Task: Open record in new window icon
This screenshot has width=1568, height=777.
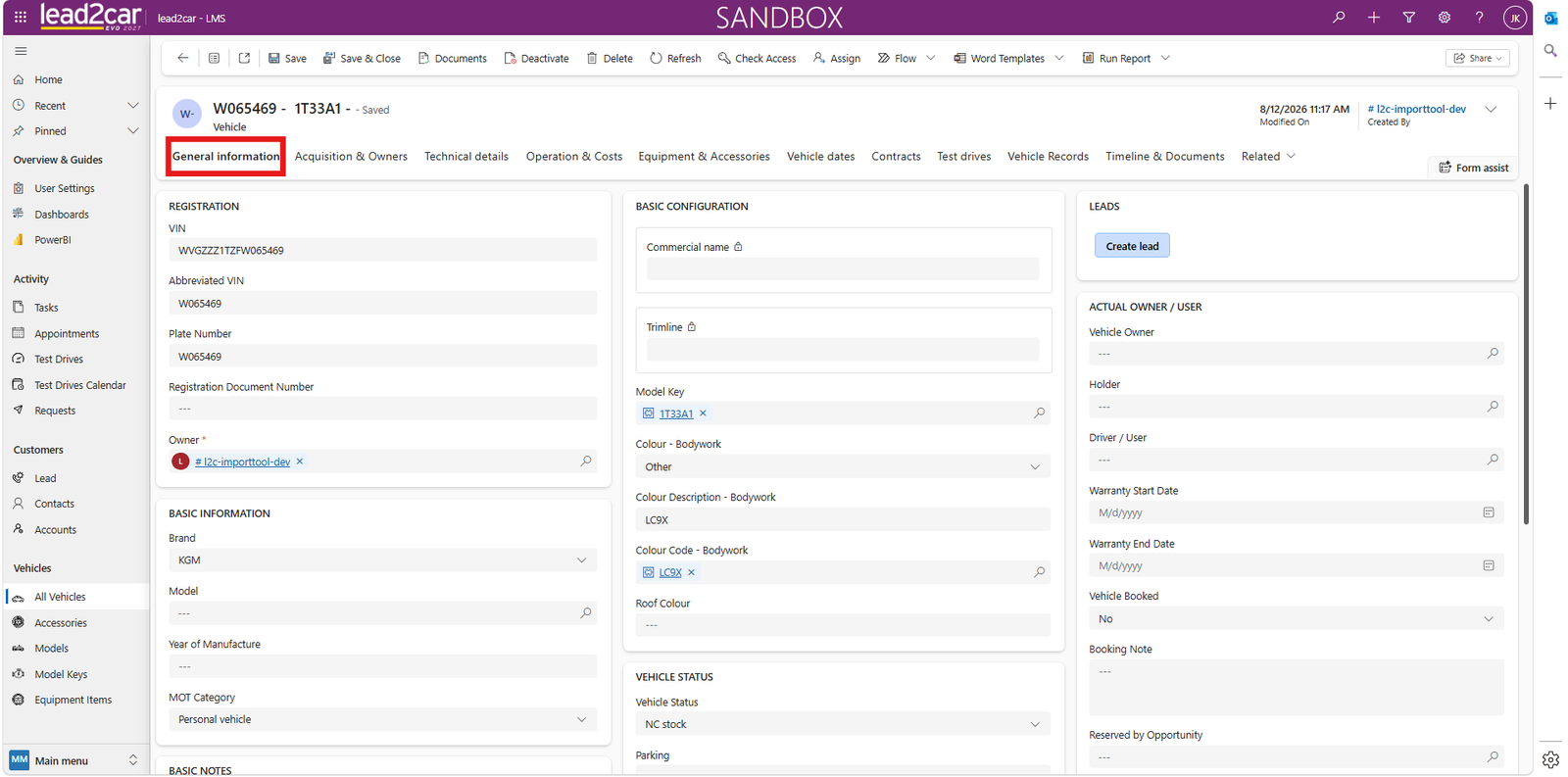Action: pos(244,58)
